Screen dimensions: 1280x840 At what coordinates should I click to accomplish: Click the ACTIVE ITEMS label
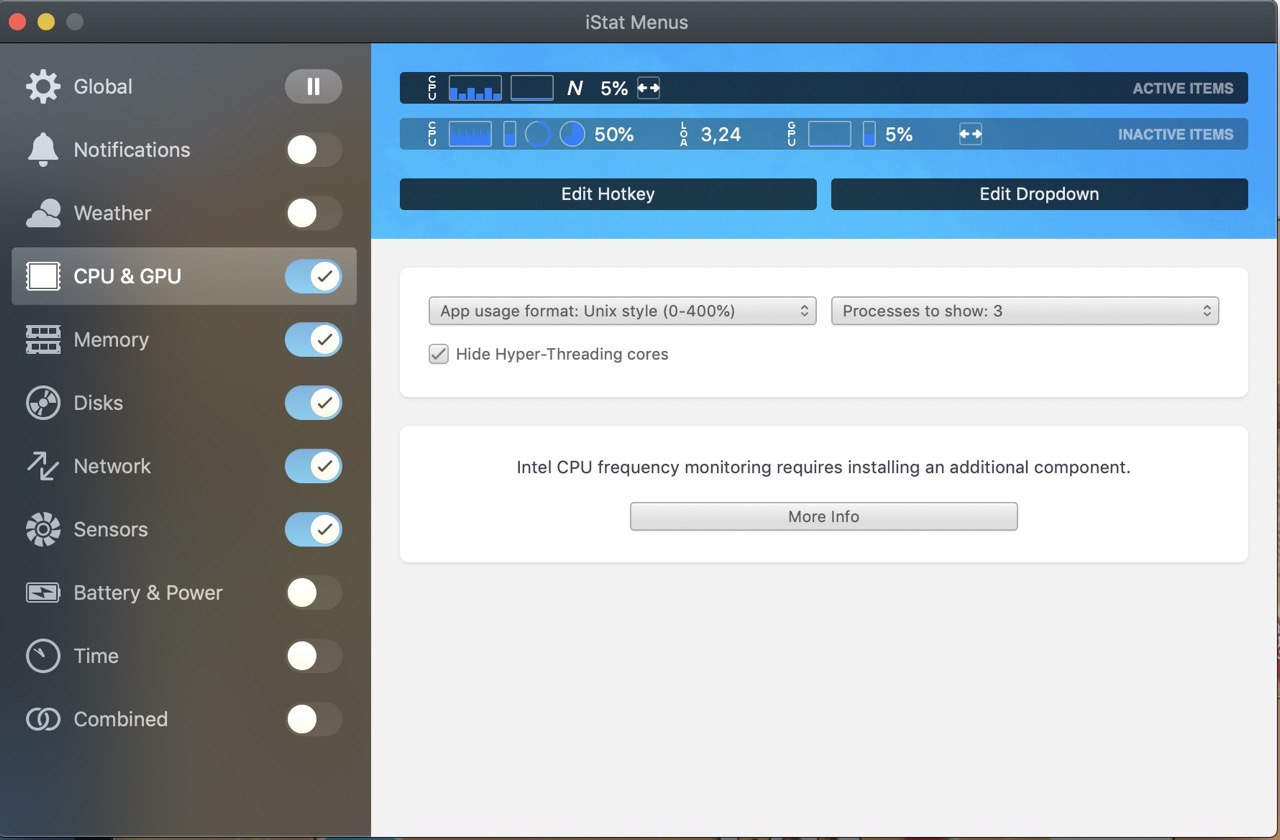pos(1183,88)
